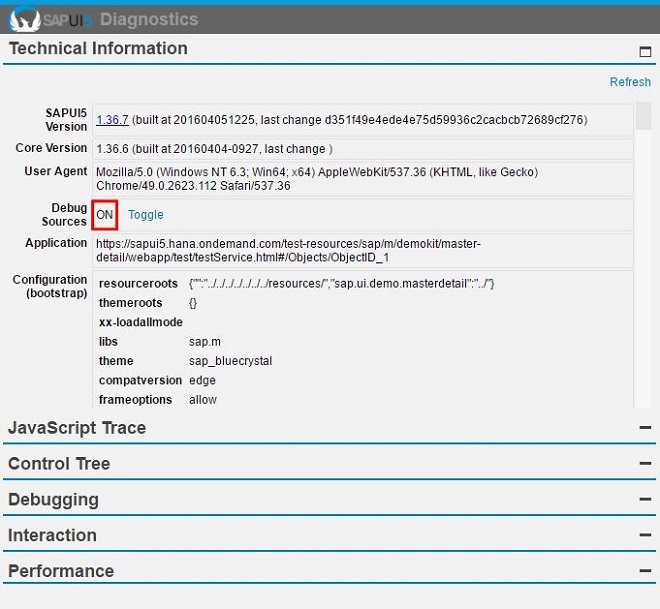Click the Core Version label
Screen dimensions: 660x609
point(51,148)
